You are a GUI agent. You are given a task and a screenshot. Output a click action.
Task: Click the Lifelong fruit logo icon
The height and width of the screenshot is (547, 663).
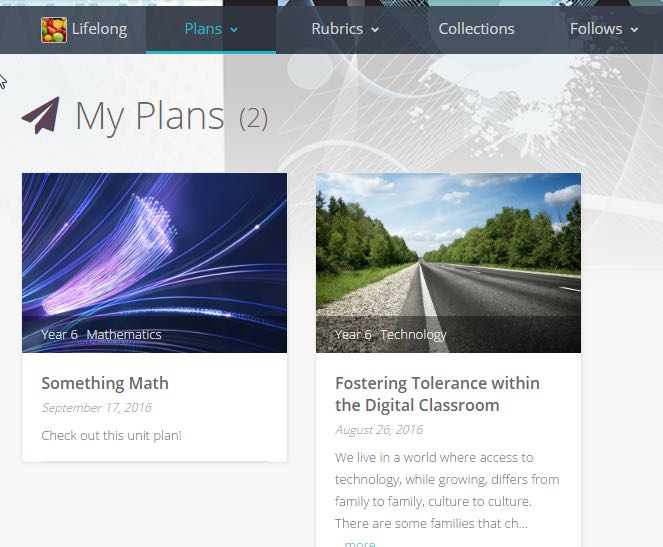click(x=54, y=30)
